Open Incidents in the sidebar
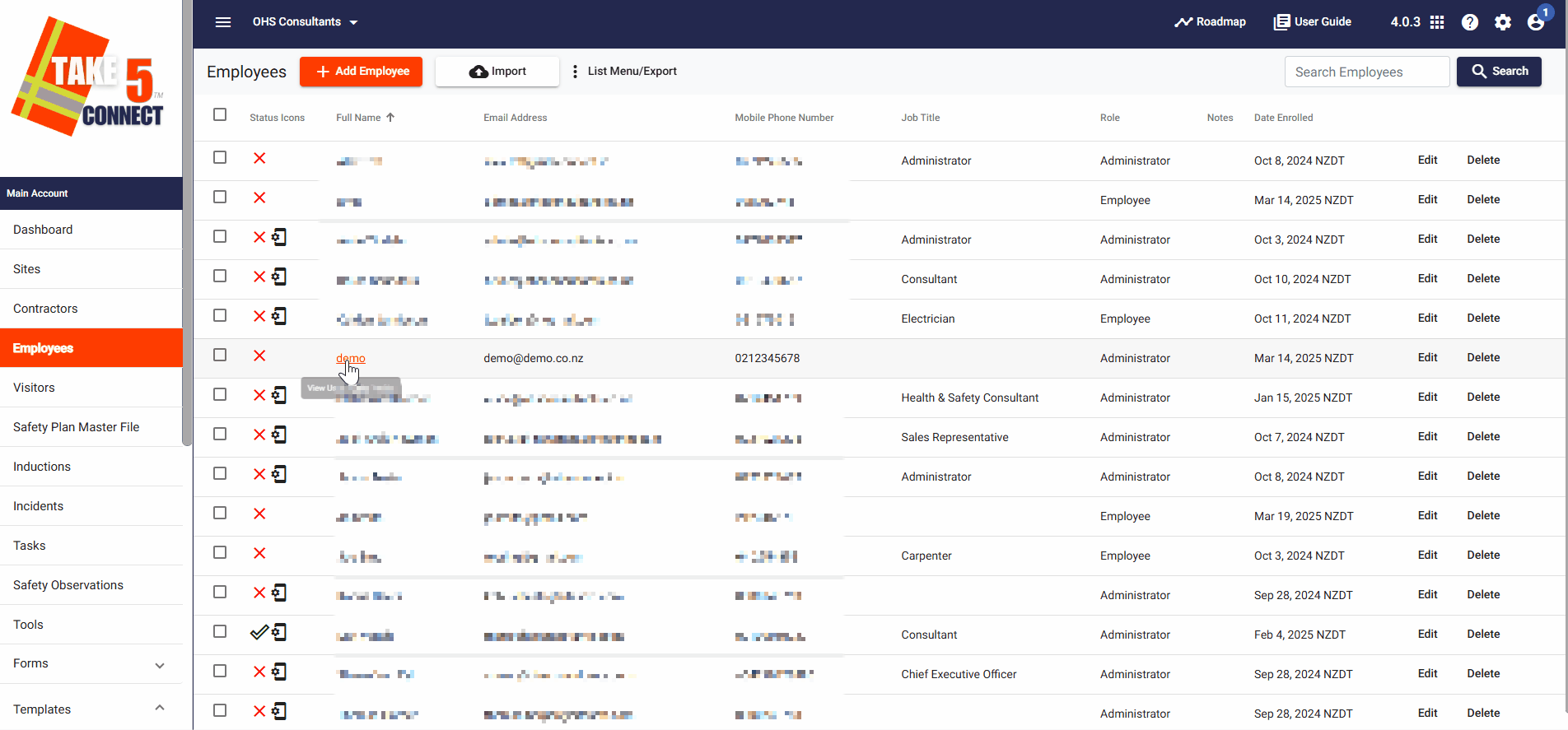The image size is (1568, 730). click(91, 506)
